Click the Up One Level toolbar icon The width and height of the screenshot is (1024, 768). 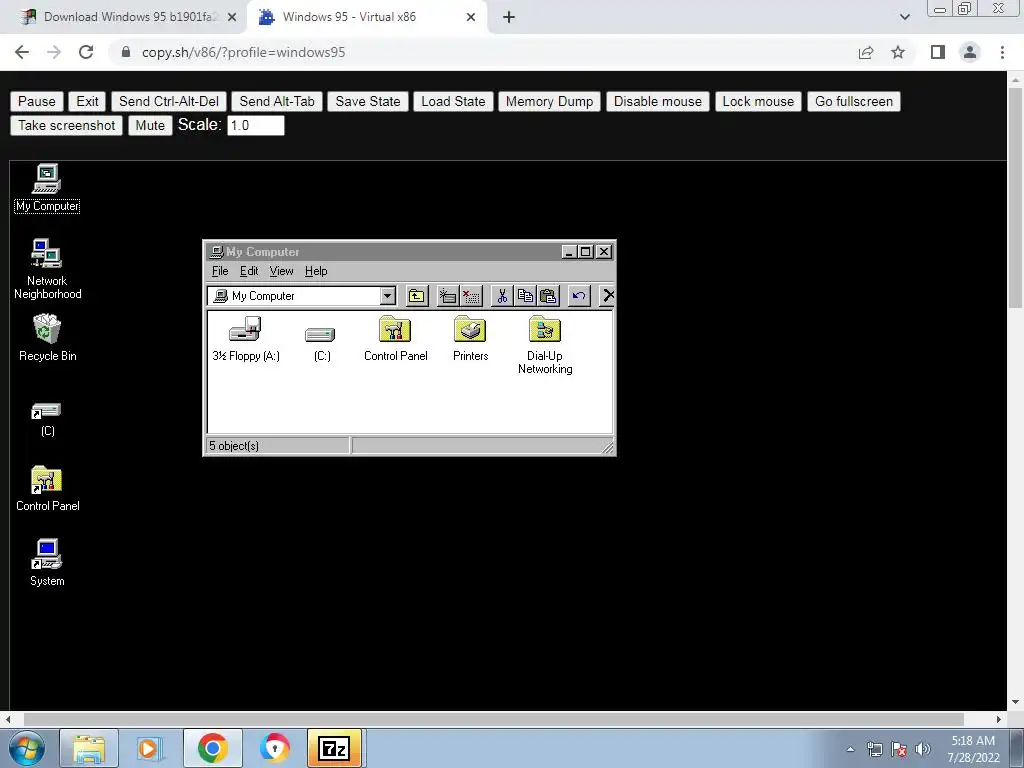tap(417, 296)
